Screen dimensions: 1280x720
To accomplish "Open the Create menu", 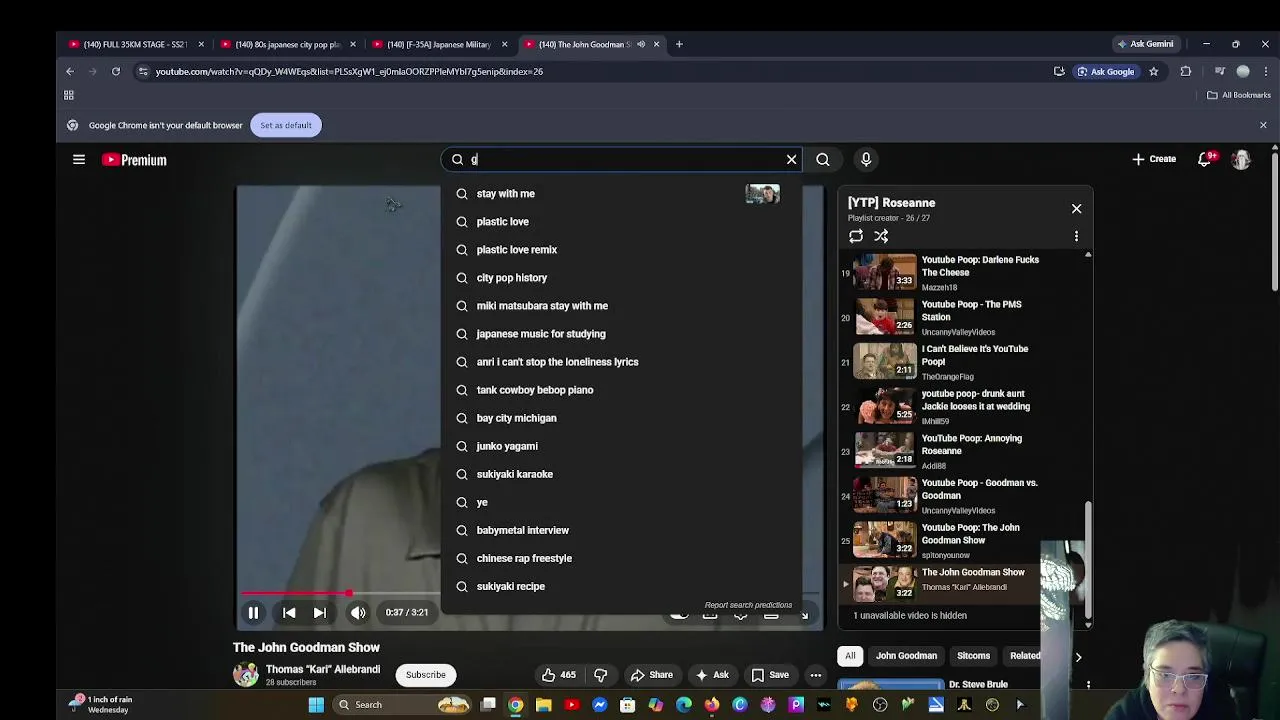I will 1153,159.
